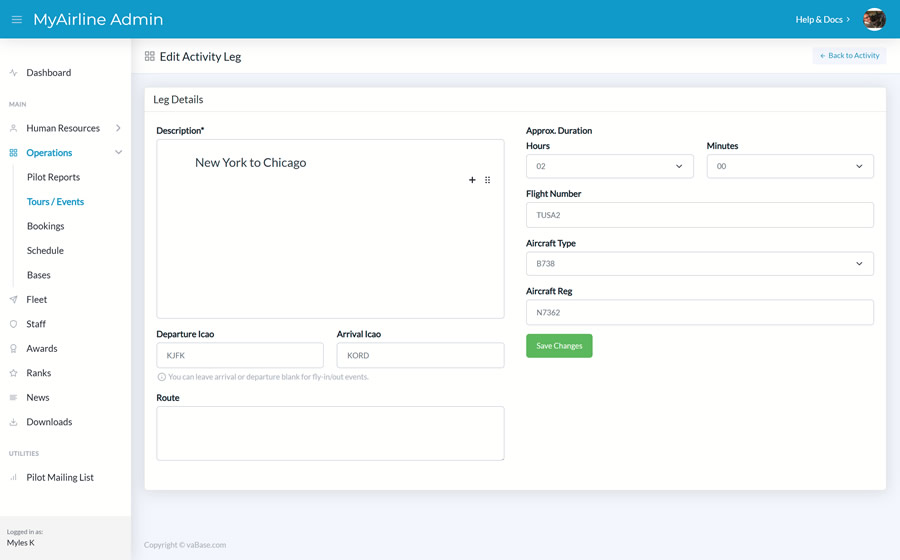The image size is (900, 560).
Task: Click Back to Activity button
Action: (x=849, y=56)
